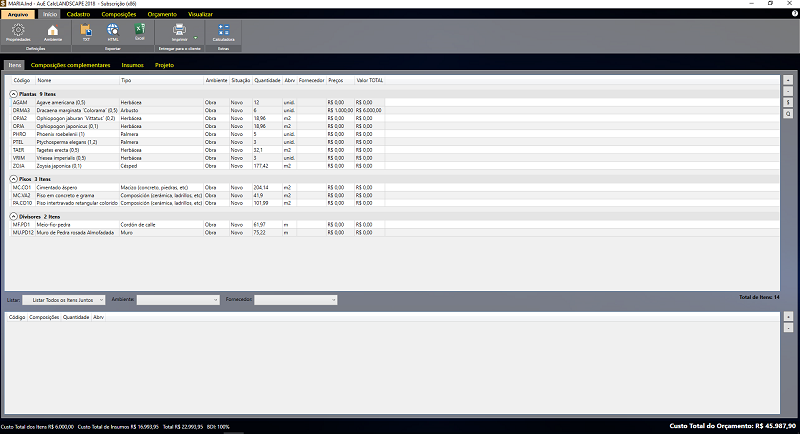Click the magnifier search button
This screenshot has height=434, width=800.
[788, 114]
